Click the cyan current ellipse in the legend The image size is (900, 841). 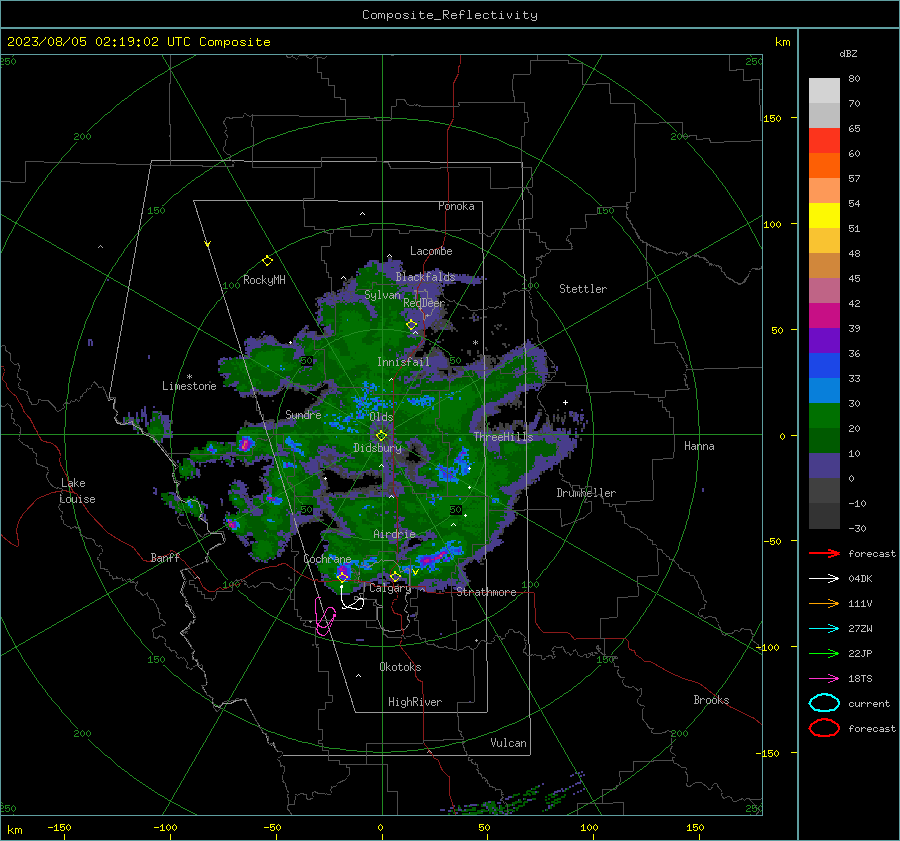click(824, 703)
